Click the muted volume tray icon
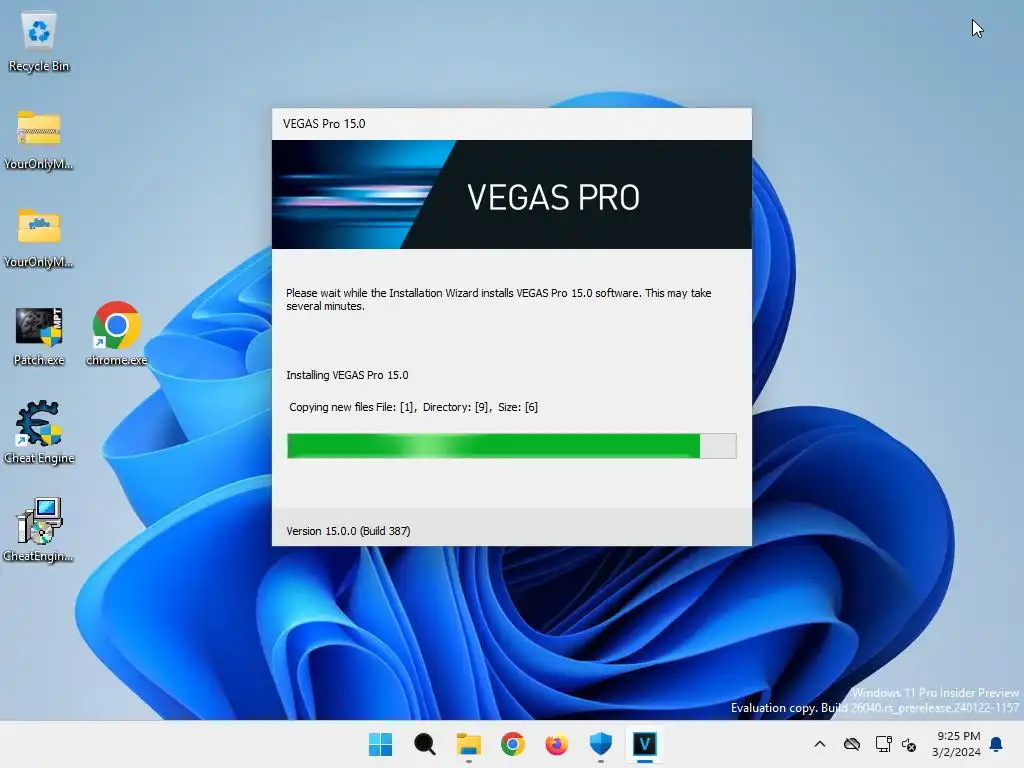 tap(908, 744)
